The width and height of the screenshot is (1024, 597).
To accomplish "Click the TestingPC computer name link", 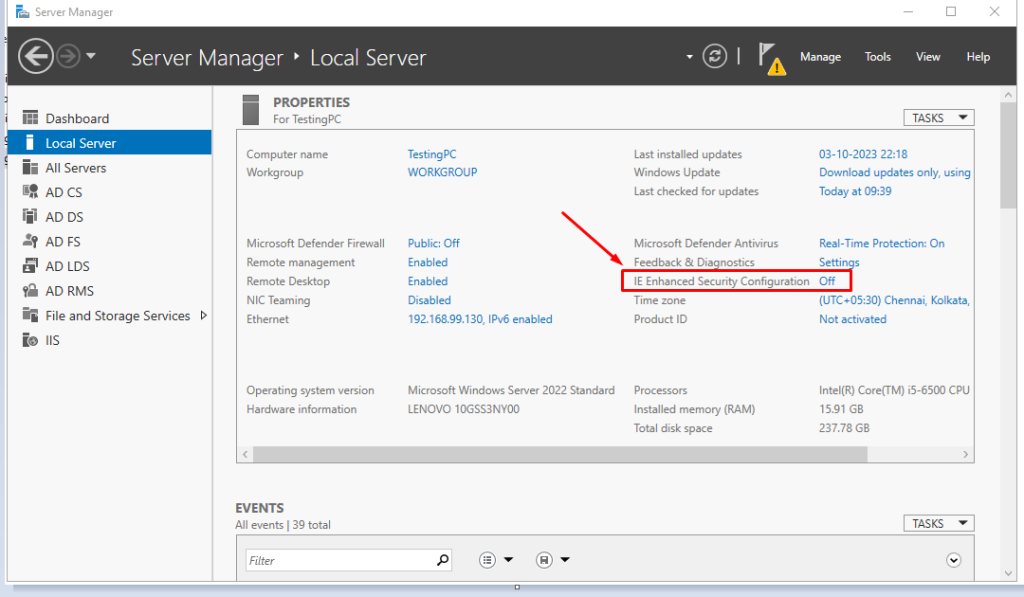I will [x=432, y=154].
